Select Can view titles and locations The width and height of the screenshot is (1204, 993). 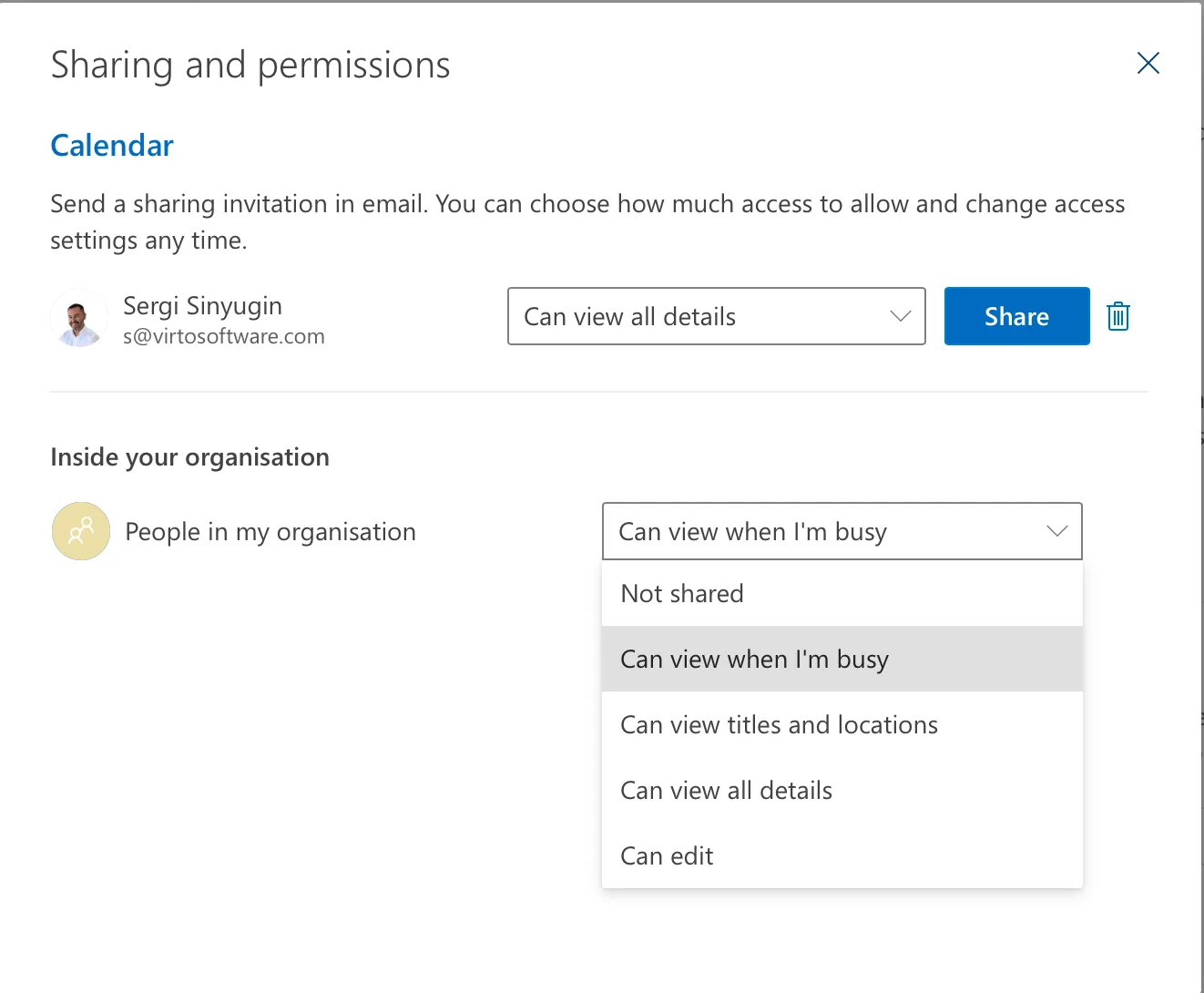tap(779, 724)
